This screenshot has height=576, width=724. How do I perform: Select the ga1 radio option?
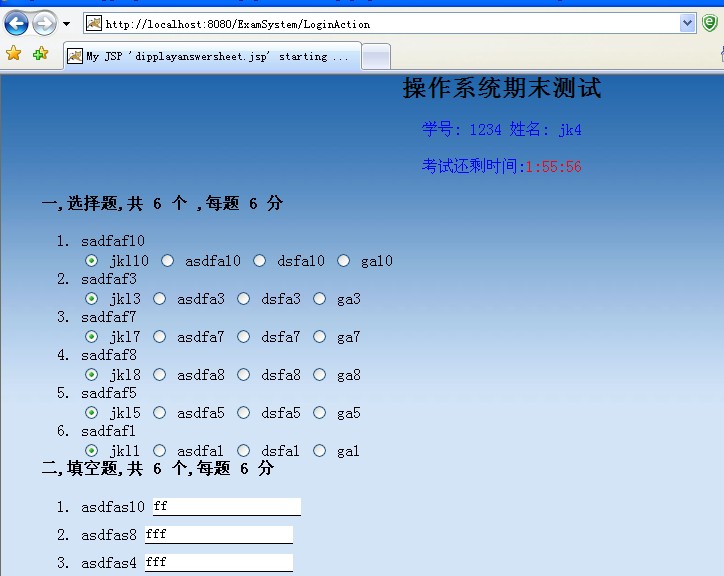(319, 450)
